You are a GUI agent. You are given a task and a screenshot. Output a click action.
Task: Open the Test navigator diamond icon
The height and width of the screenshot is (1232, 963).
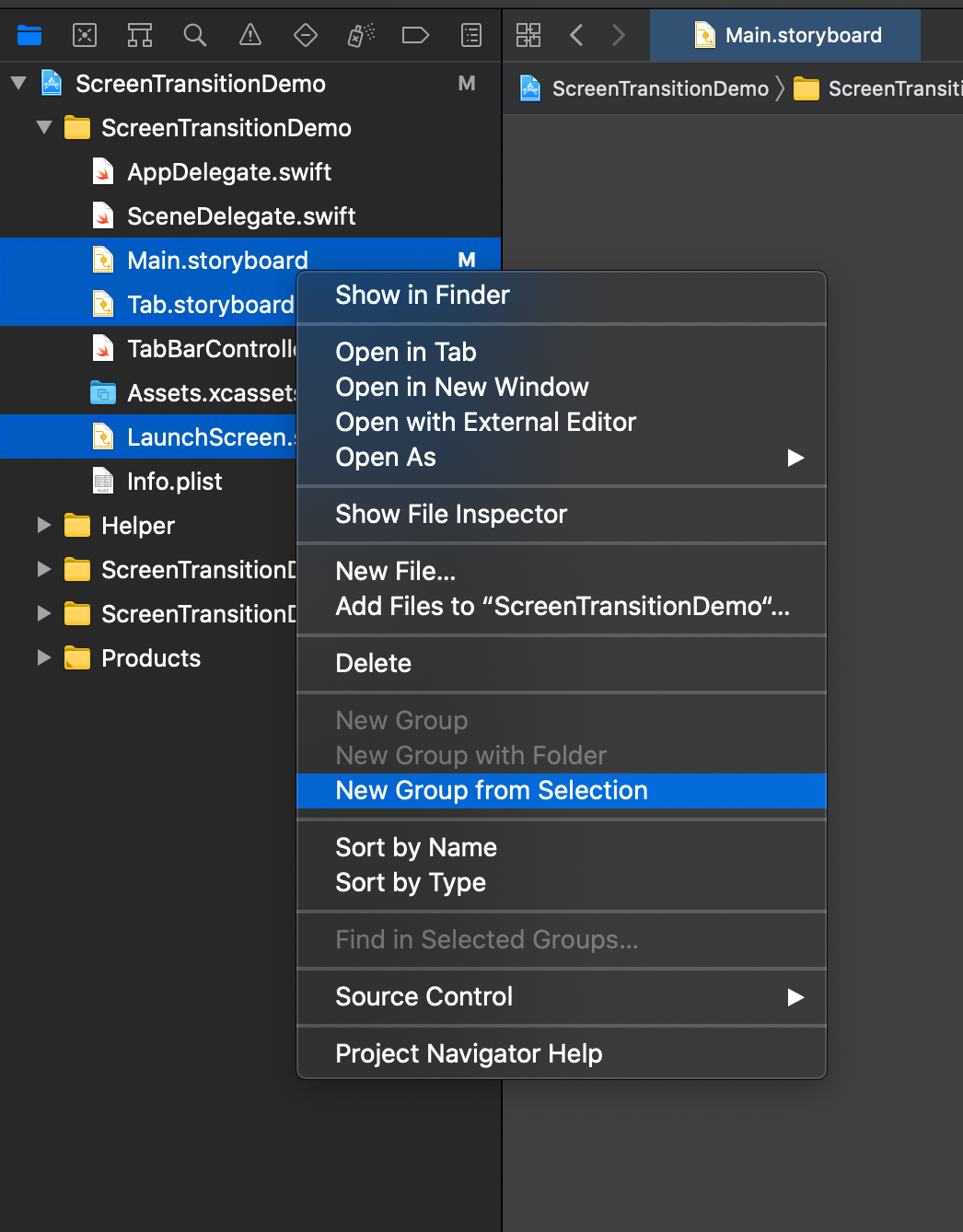[306, 36]
